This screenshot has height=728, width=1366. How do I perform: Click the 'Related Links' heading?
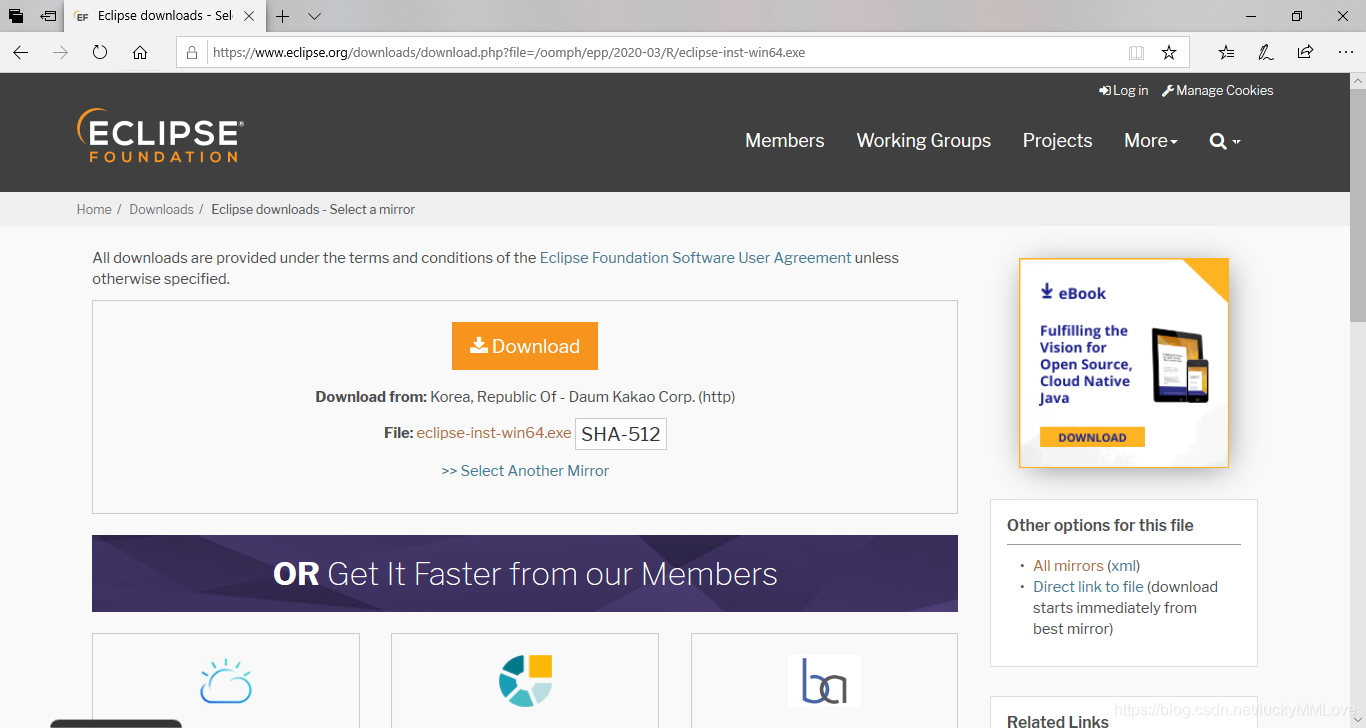pos(1058,721)
